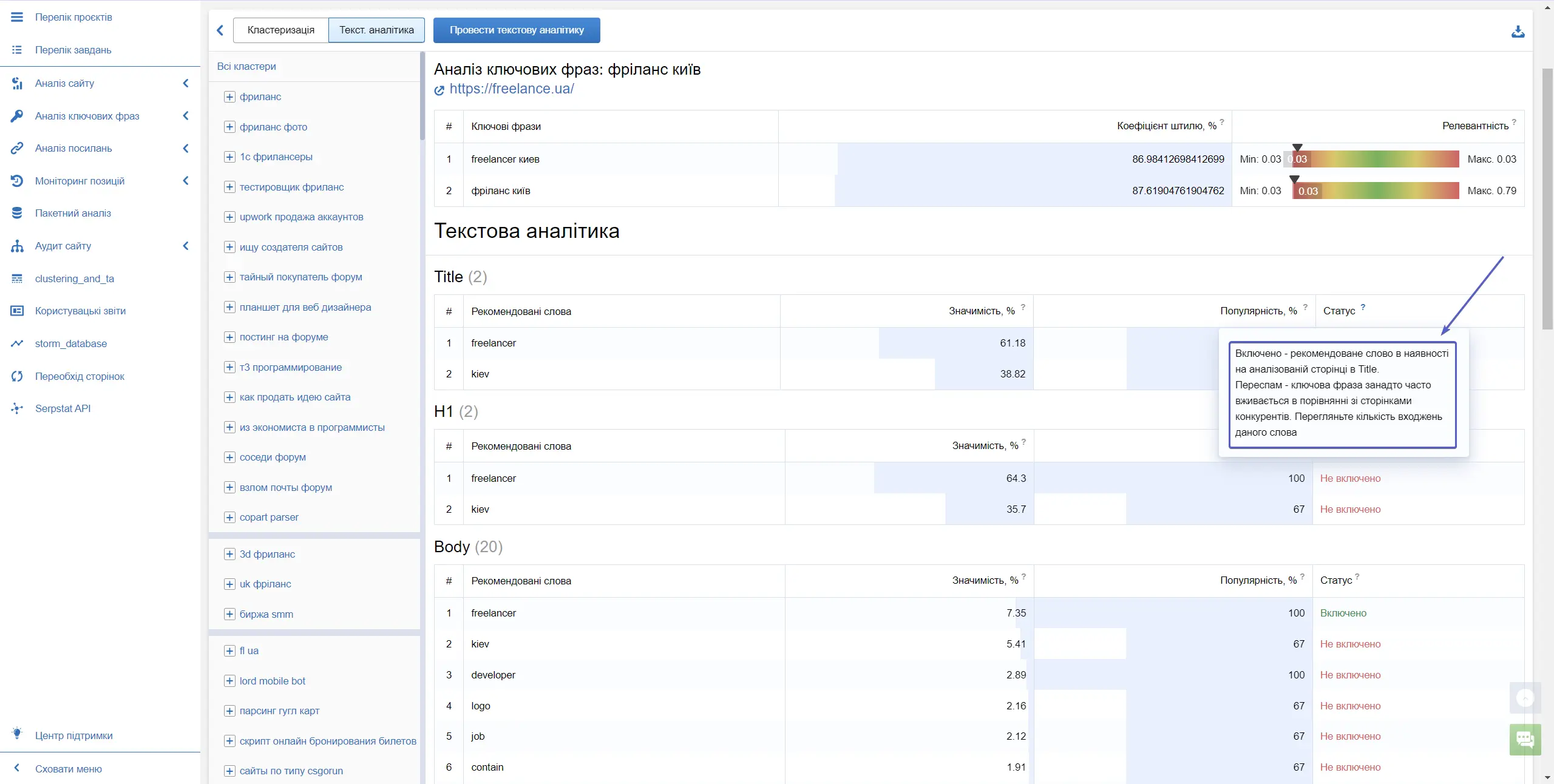Expand Аудит сайту submenu chevron
Screen dimensions: 1554x784
point(186,246)
